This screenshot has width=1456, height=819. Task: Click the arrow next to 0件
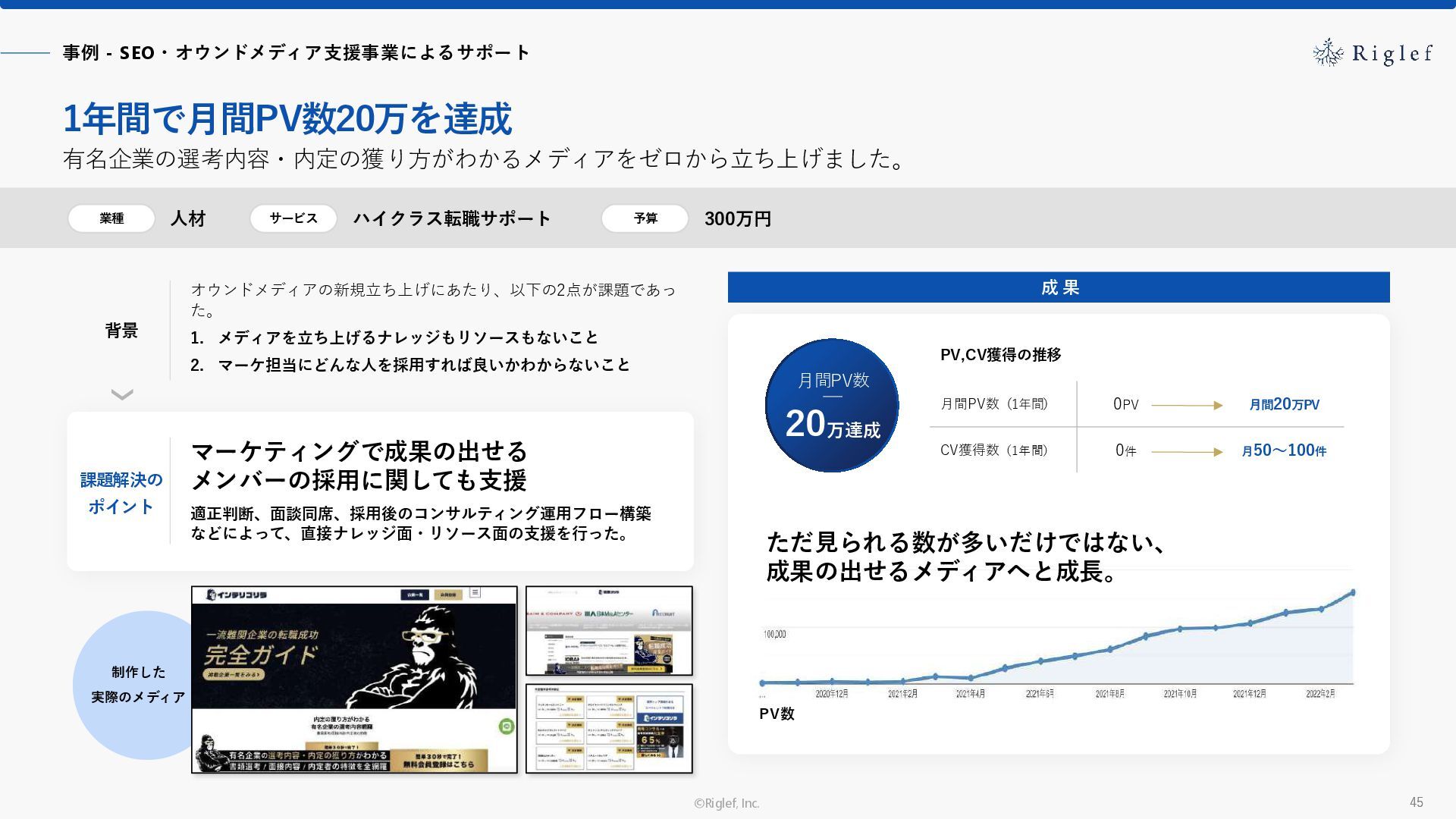tap(1187, 452)
